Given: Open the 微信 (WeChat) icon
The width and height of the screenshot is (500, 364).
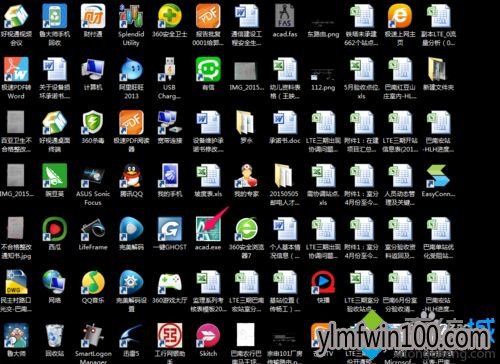Looking at the screenshot, I should pyautogui.click(x=208, y=74).
